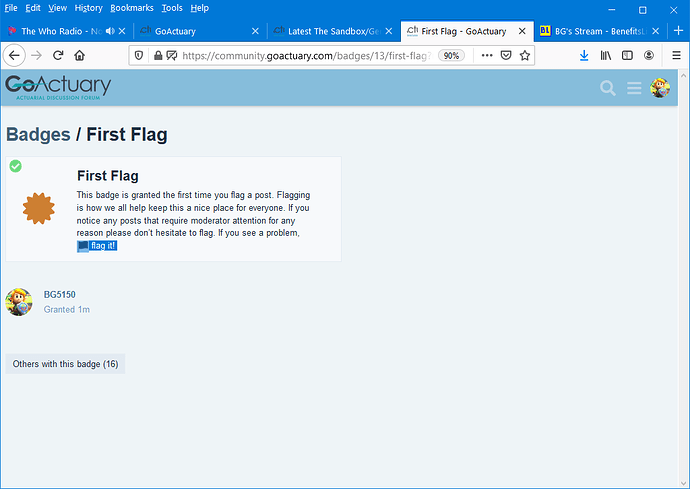Go back to the previous page
Image resolution: width=690 pixels, height=489 pixels.
(14, 55)
